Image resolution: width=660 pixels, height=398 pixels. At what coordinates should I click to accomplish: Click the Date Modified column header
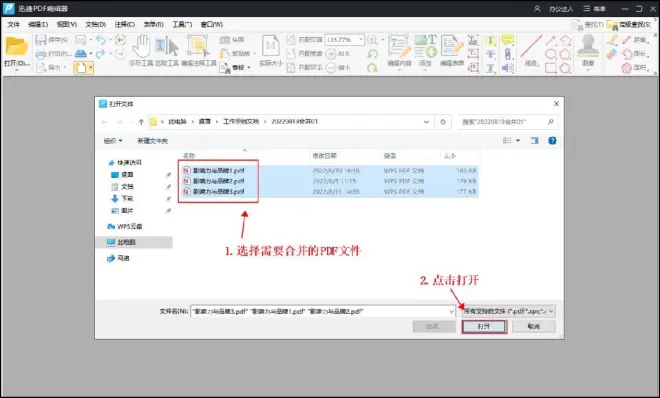pos(325,156)
